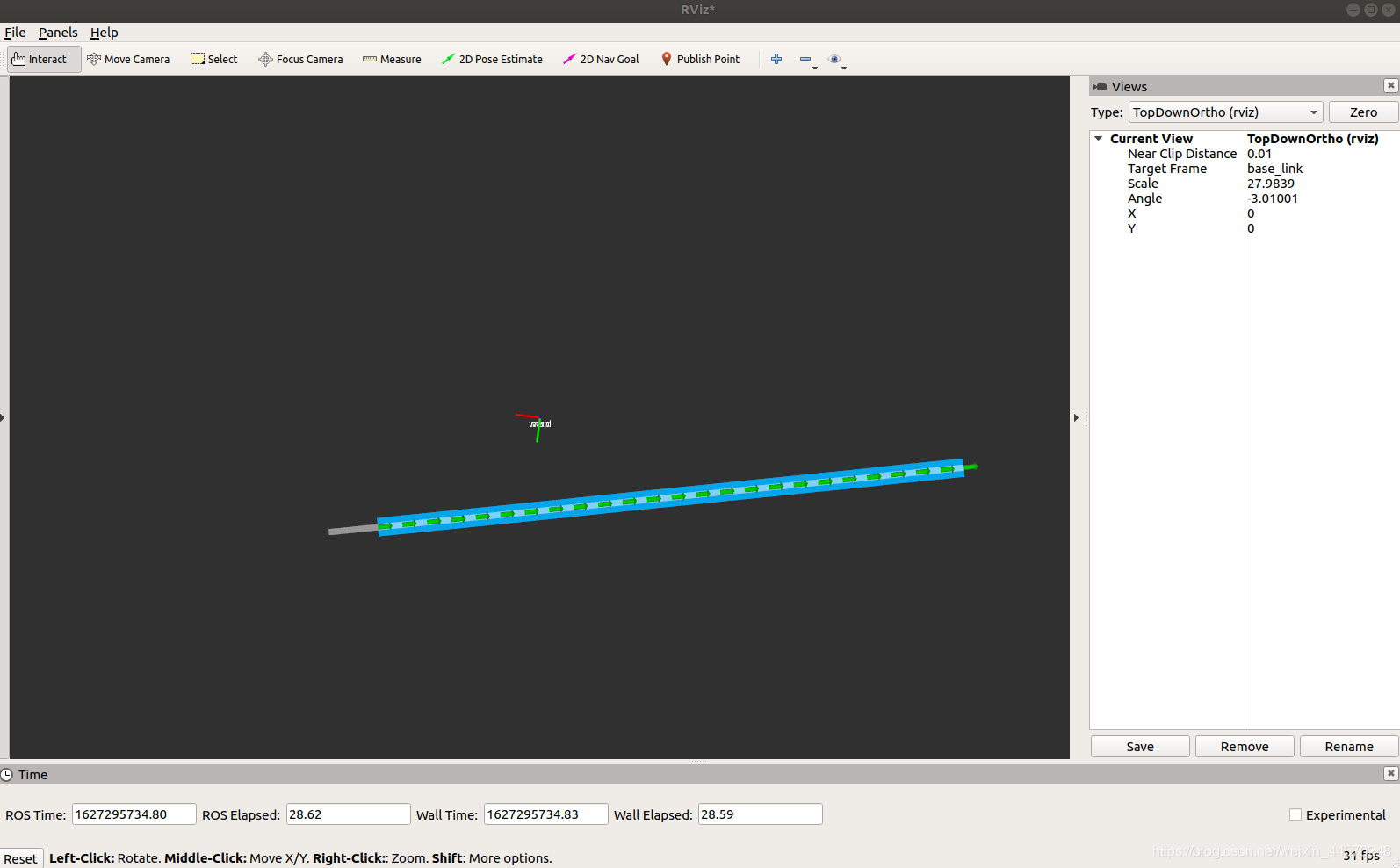
Task: Click the Rename view button
Action: point(1349,747)
